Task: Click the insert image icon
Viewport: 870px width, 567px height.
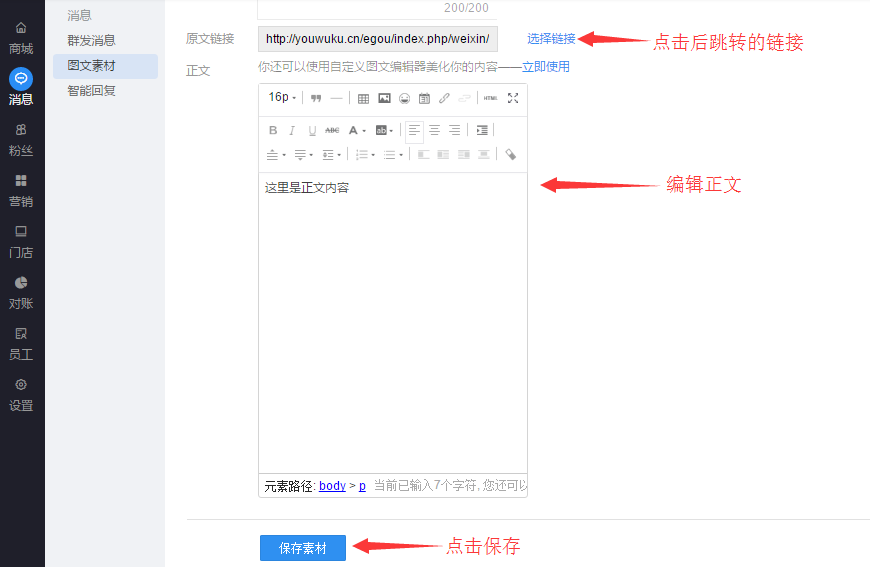Action: tap(384, 98)
